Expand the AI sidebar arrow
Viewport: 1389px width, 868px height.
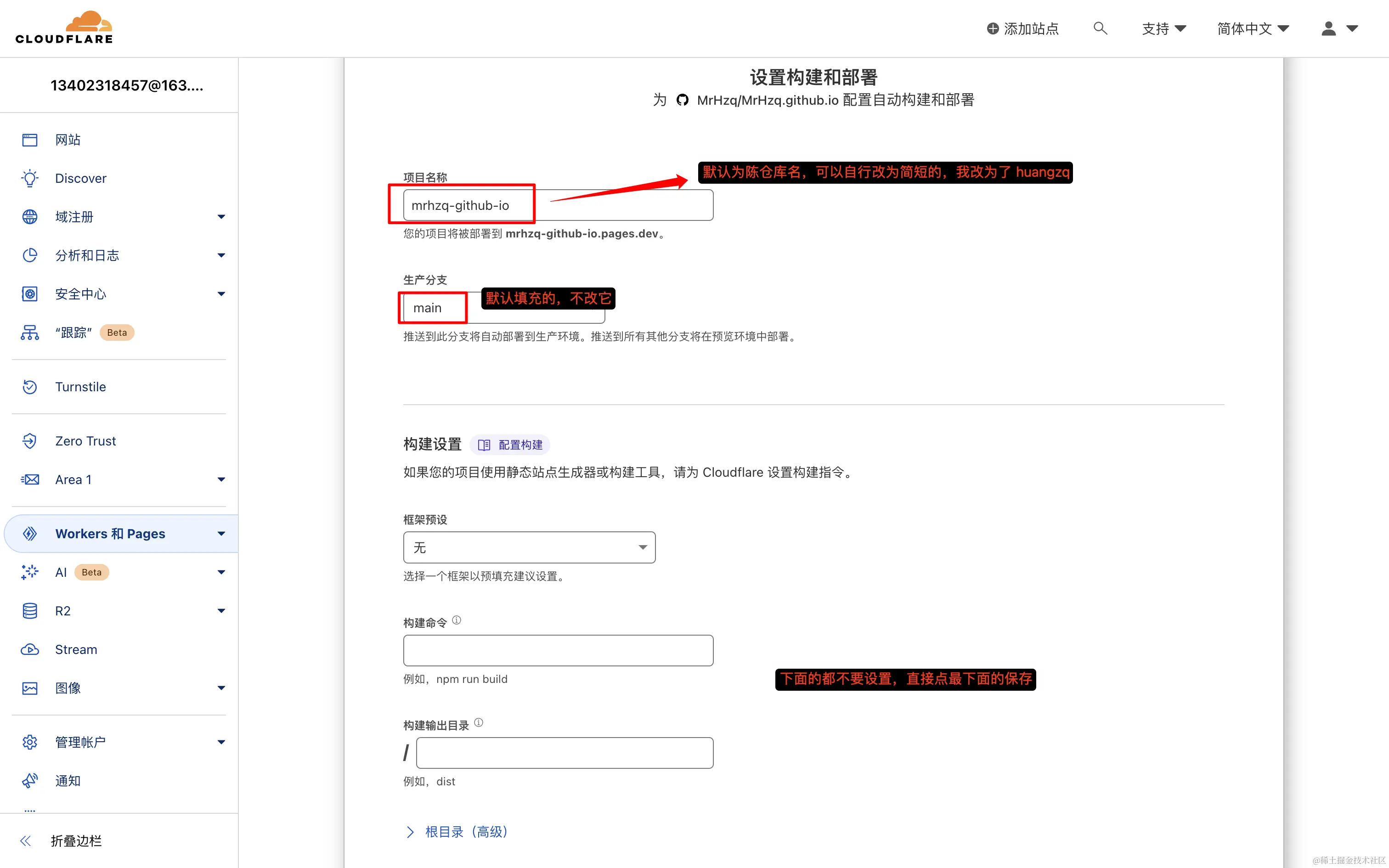221,572
